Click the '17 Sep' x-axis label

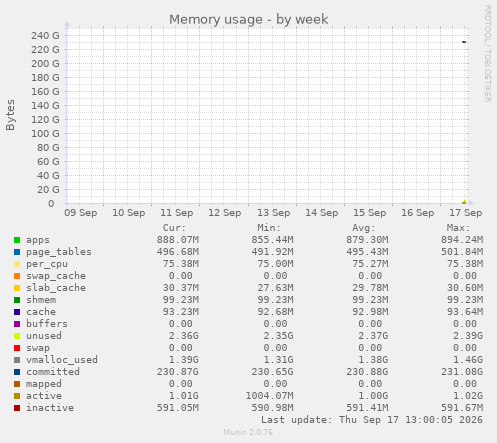coord(465,213)
